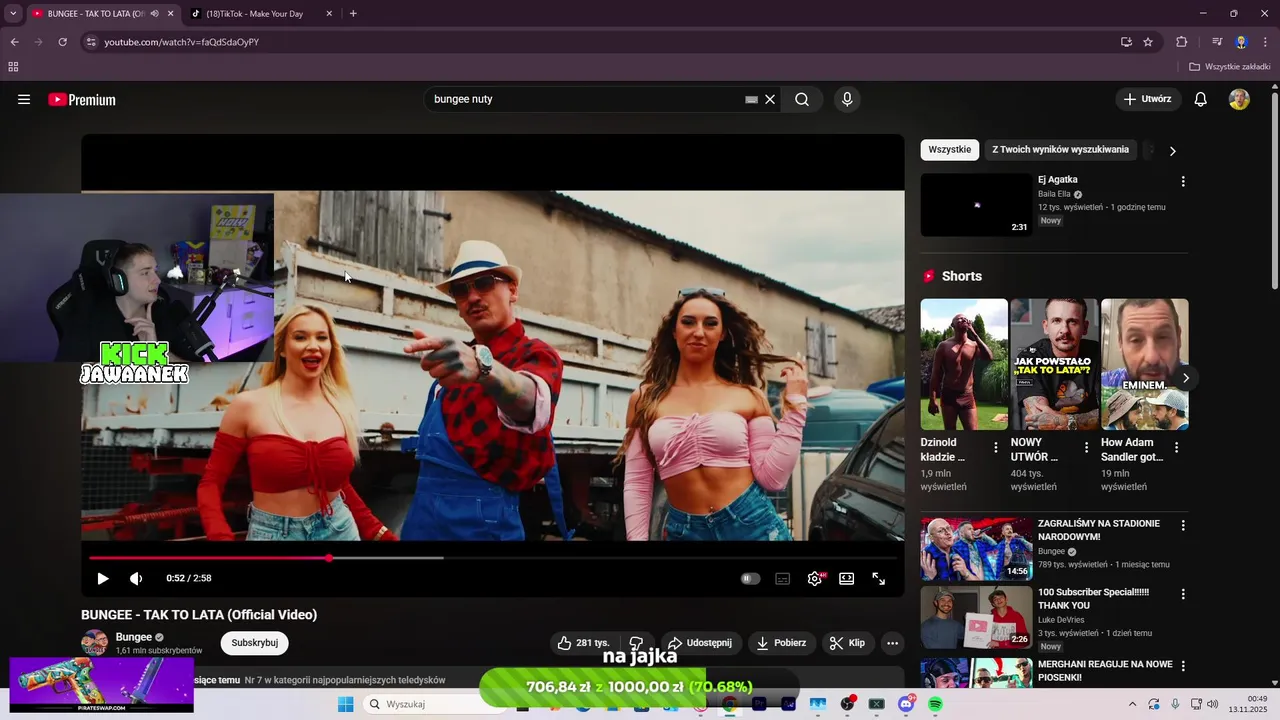Switch to theater mode

(847, 578)
